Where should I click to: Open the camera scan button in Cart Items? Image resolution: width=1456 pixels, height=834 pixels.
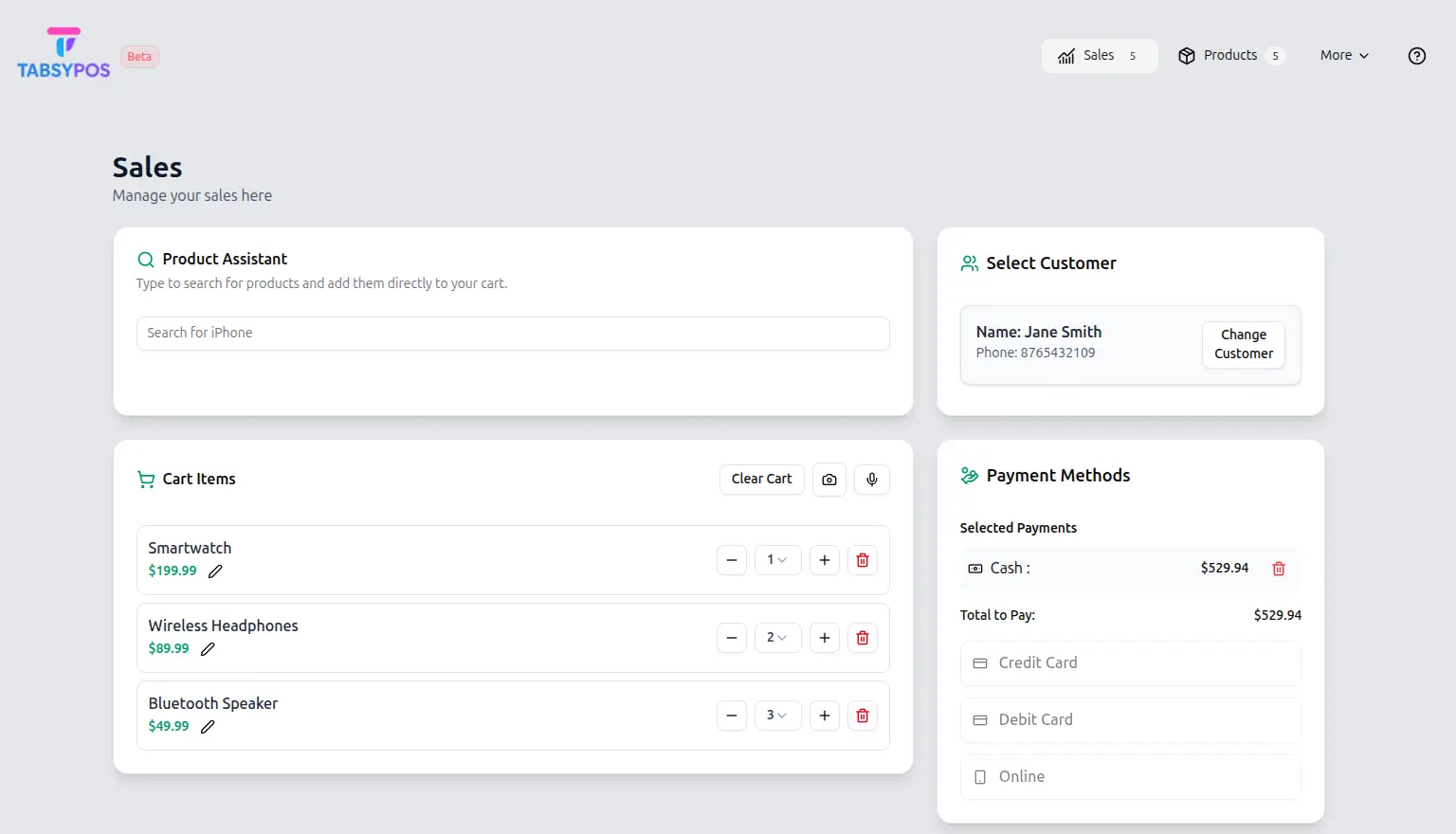(x=829, y=480)
